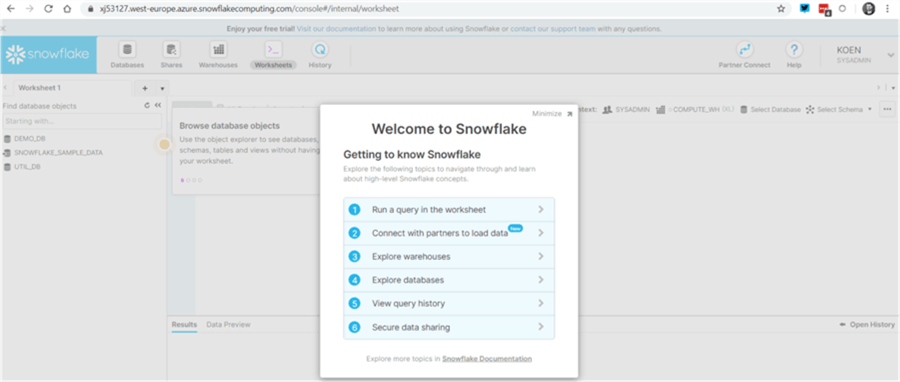Viewport: 900px width, 382px height.
Task: Change the COMPUTE_WH warehouse context
Action: (x=695, y=109)
